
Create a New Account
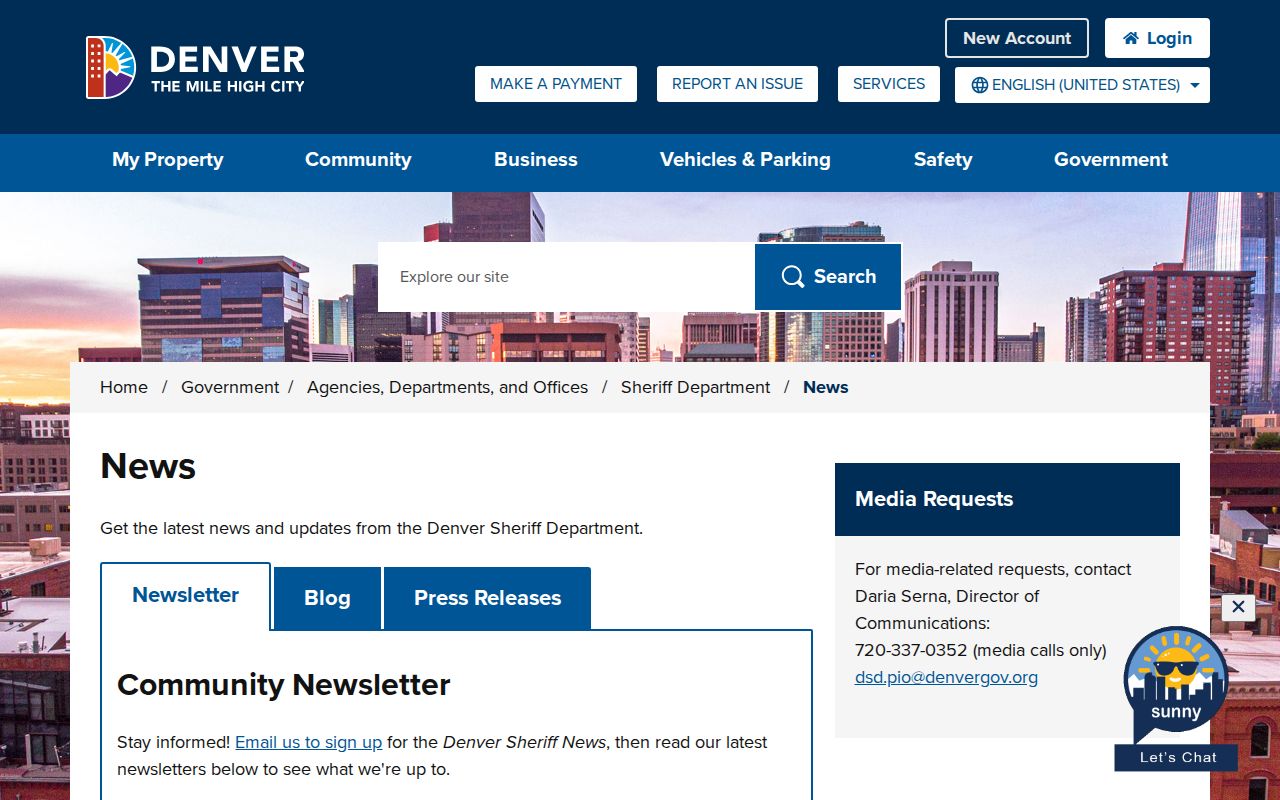pyautogui.click(x=1017, y=38)
